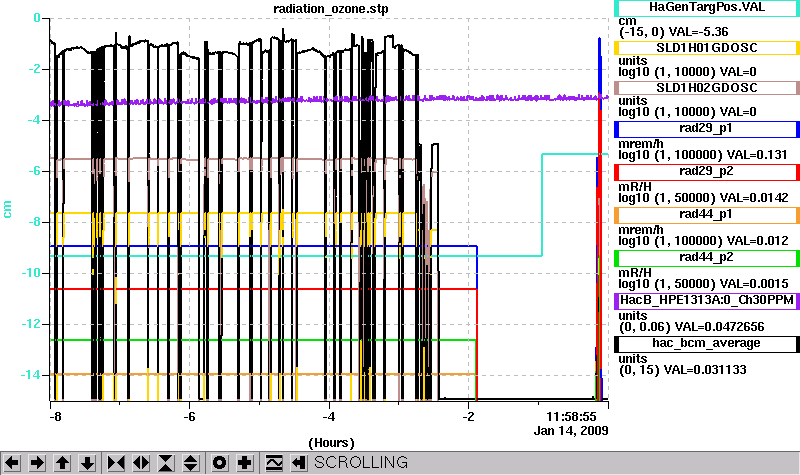
Task: Click the -8 tick label on time axis
Action: click(x=55, y=416)
